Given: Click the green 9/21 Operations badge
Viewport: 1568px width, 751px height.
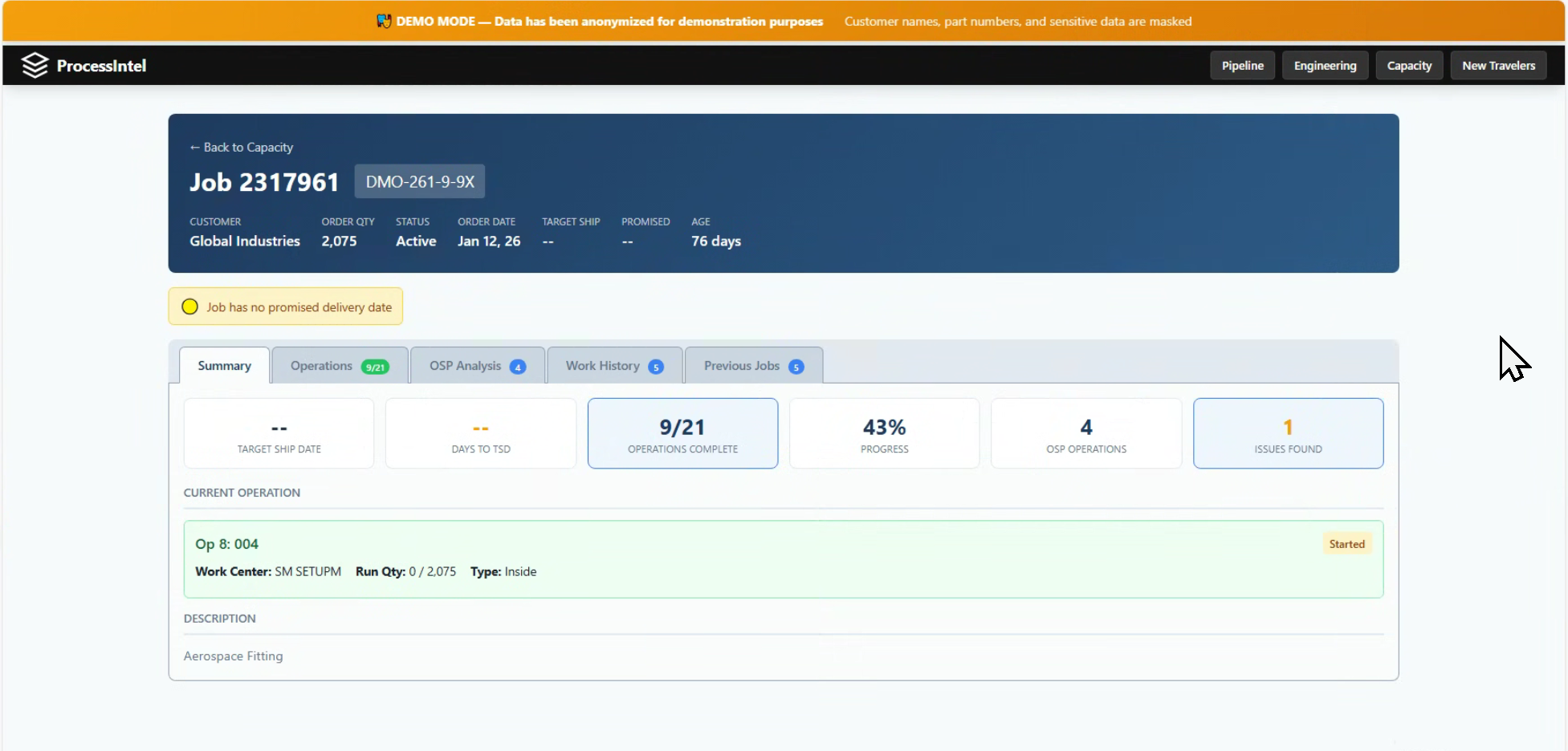Looking at the screenshot, I should [375, 367].
